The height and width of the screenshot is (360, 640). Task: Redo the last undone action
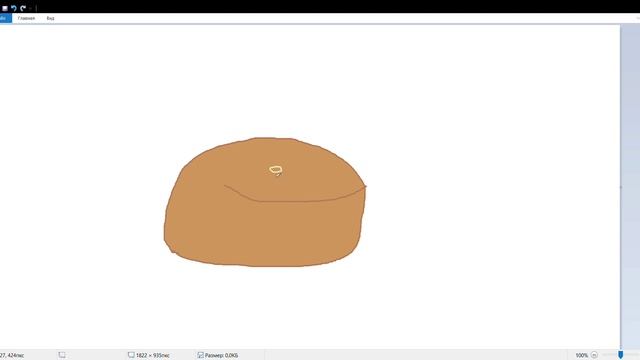coord(23,8)
